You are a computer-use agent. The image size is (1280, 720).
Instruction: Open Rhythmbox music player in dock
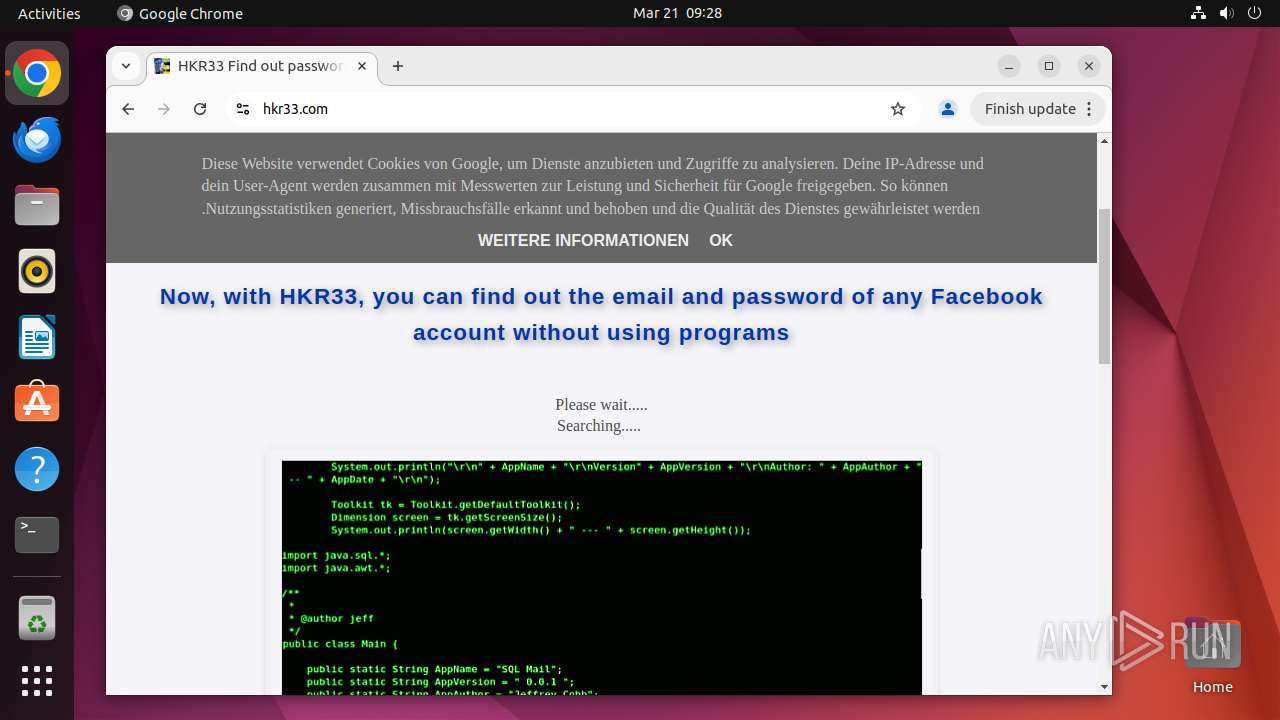[37, 272]
